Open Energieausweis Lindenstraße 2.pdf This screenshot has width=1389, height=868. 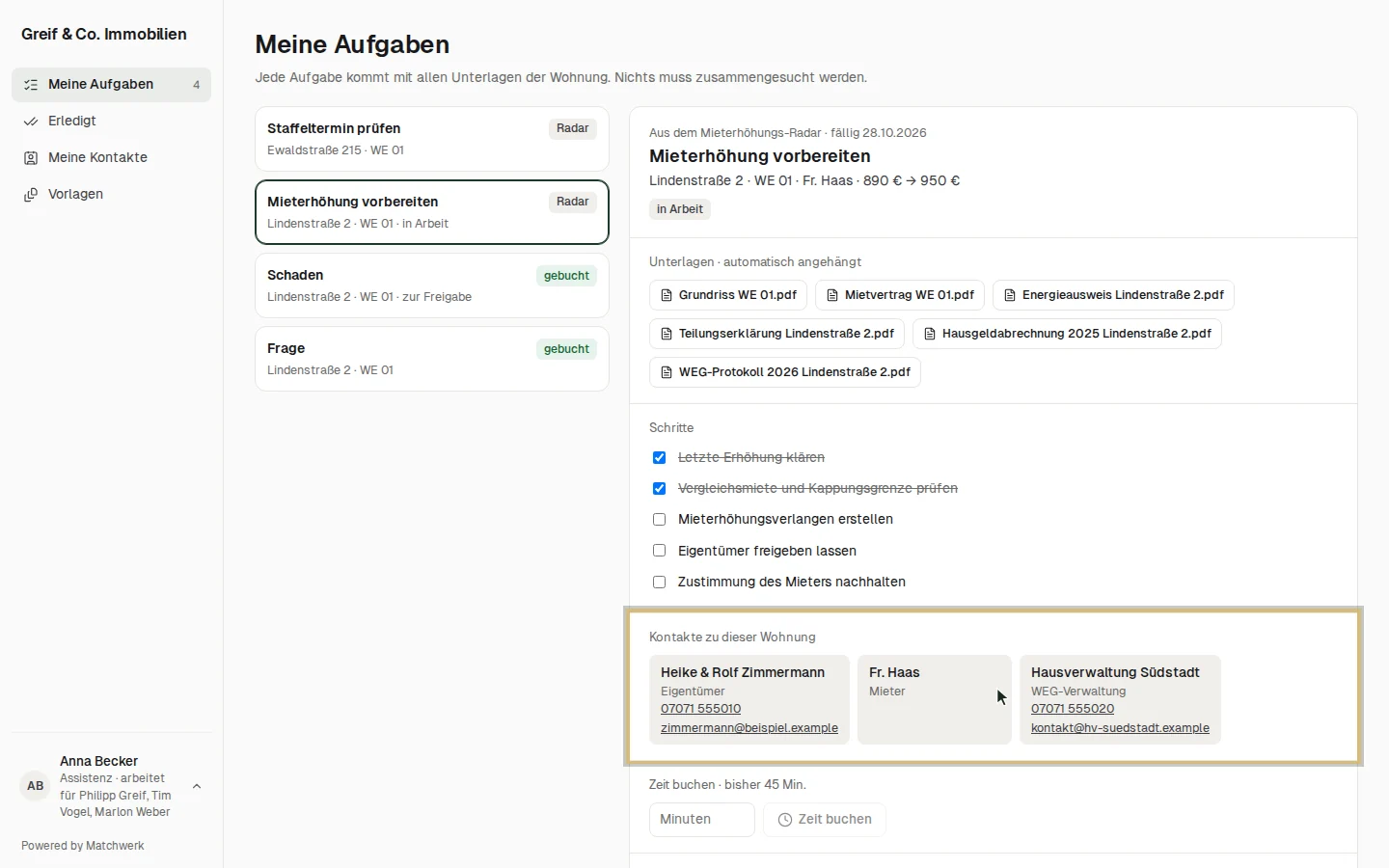click(x=1113, y=295)
